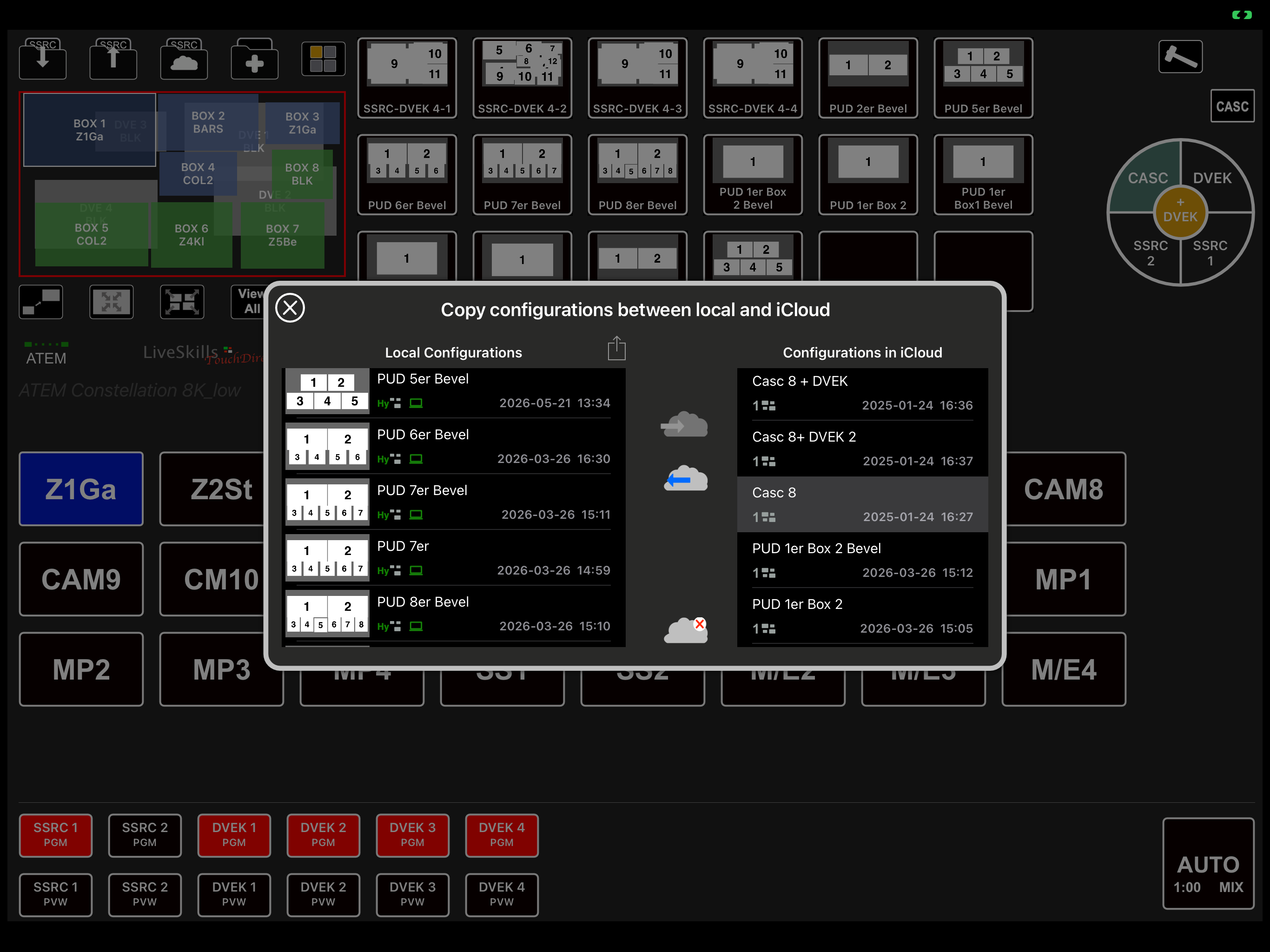
Task: Toggle SSRC 1 PVW bus button
Action: (56, 894)
